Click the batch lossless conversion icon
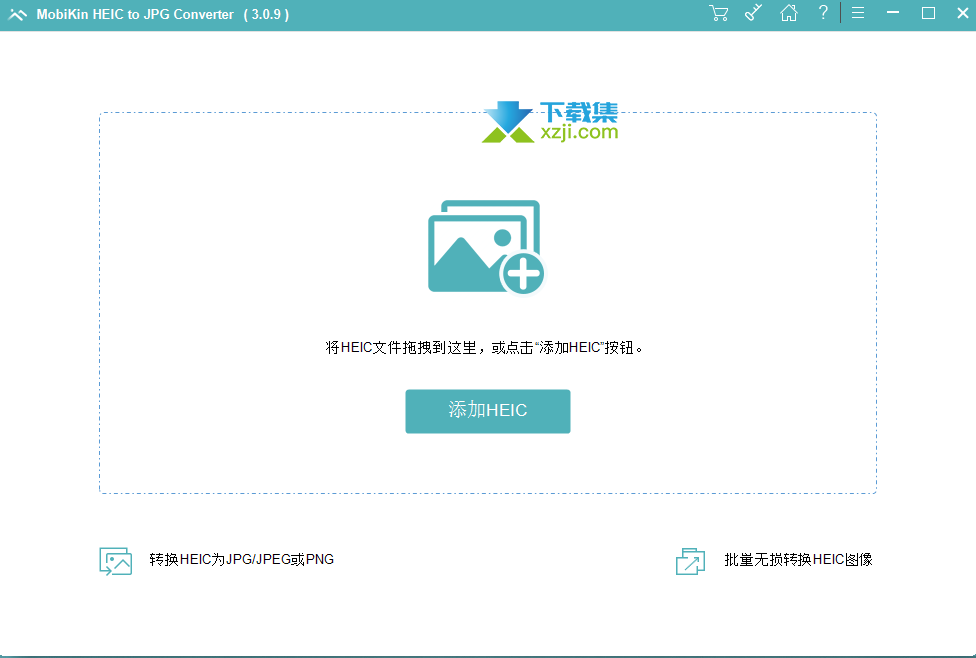Screen dimensions: 976x658 [690, 561]
